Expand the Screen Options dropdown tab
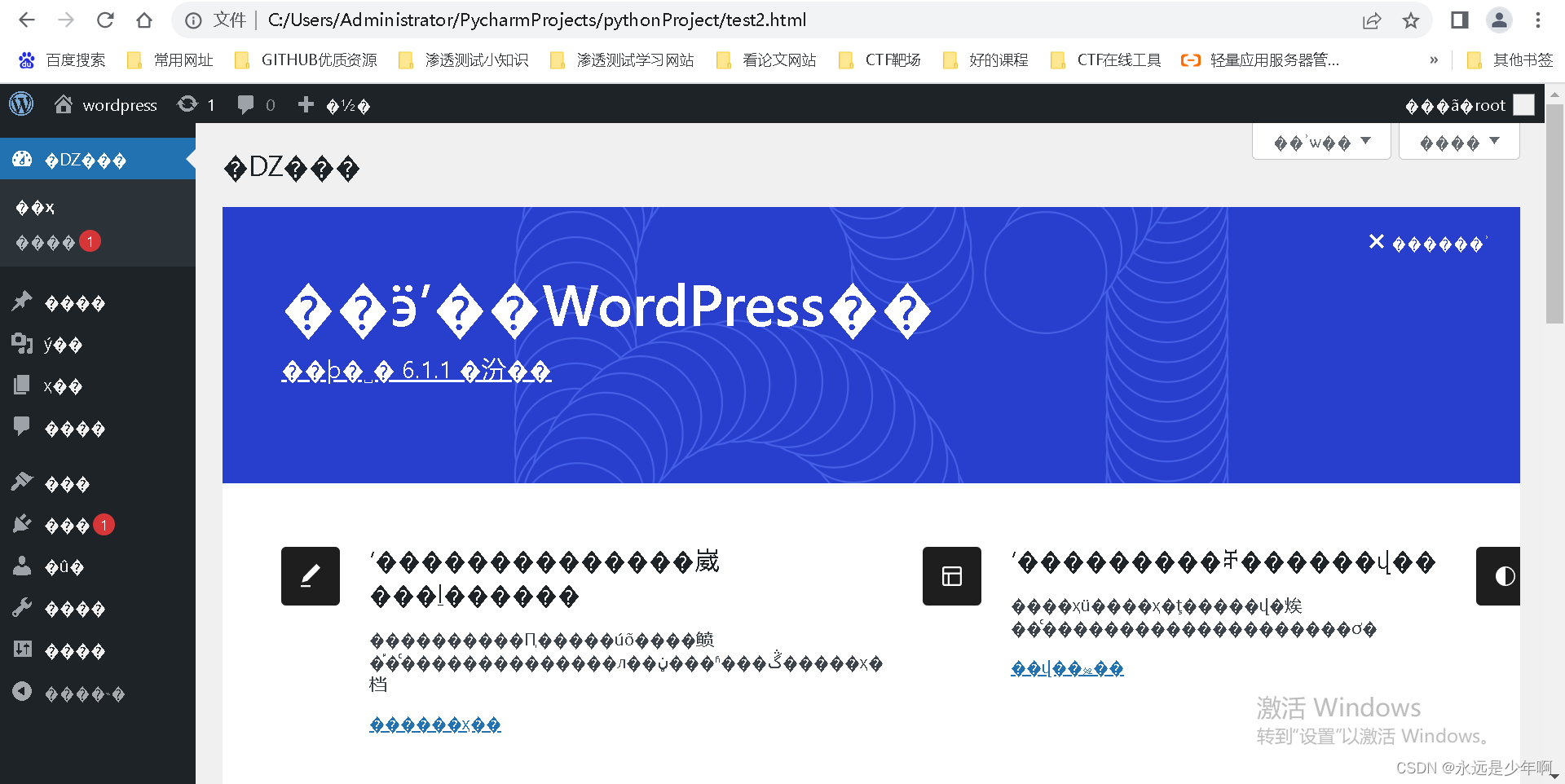 click(1321, 142)
